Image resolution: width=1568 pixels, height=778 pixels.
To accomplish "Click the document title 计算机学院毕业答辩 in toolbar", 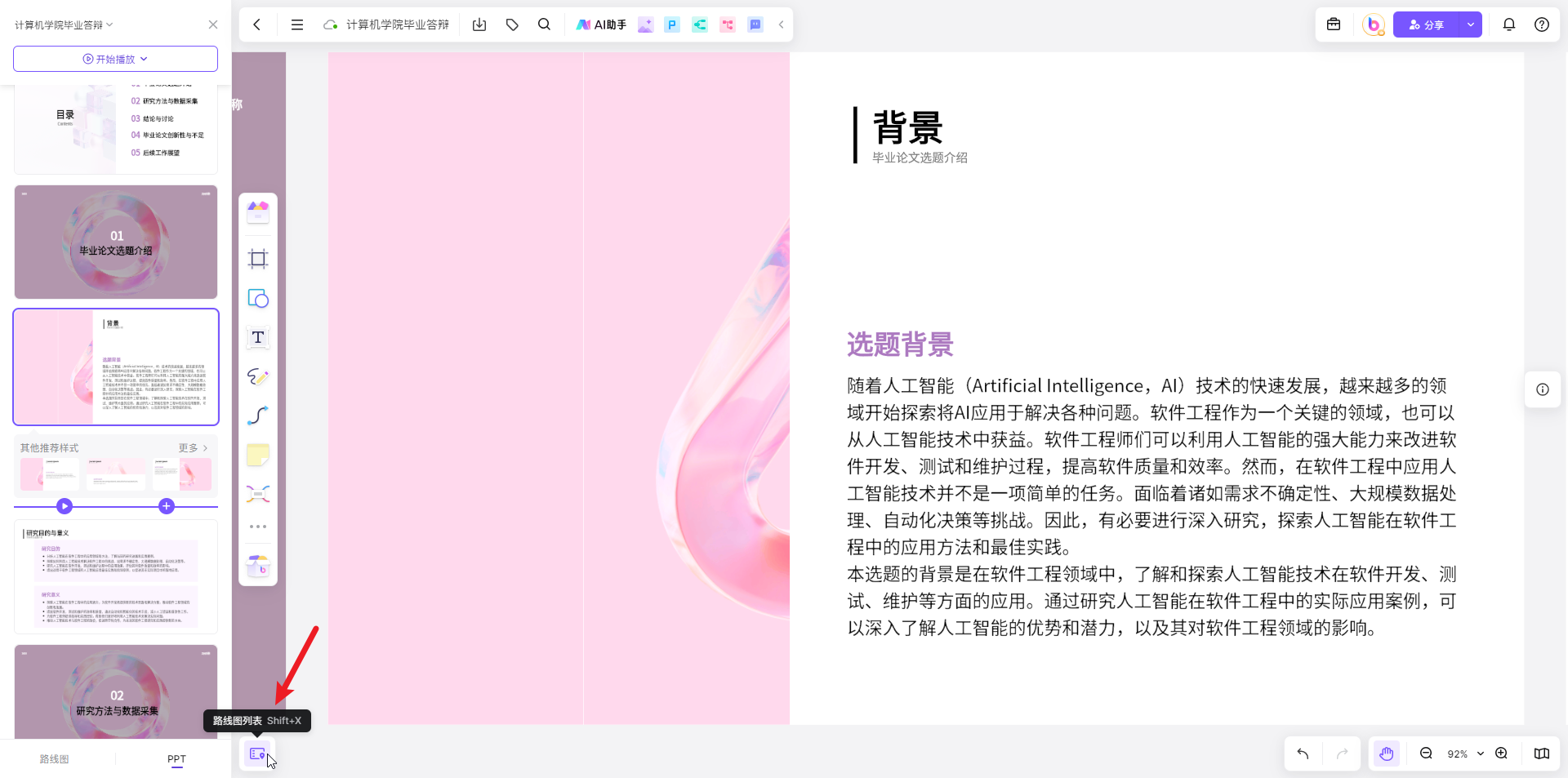I will tap(398, 24).
